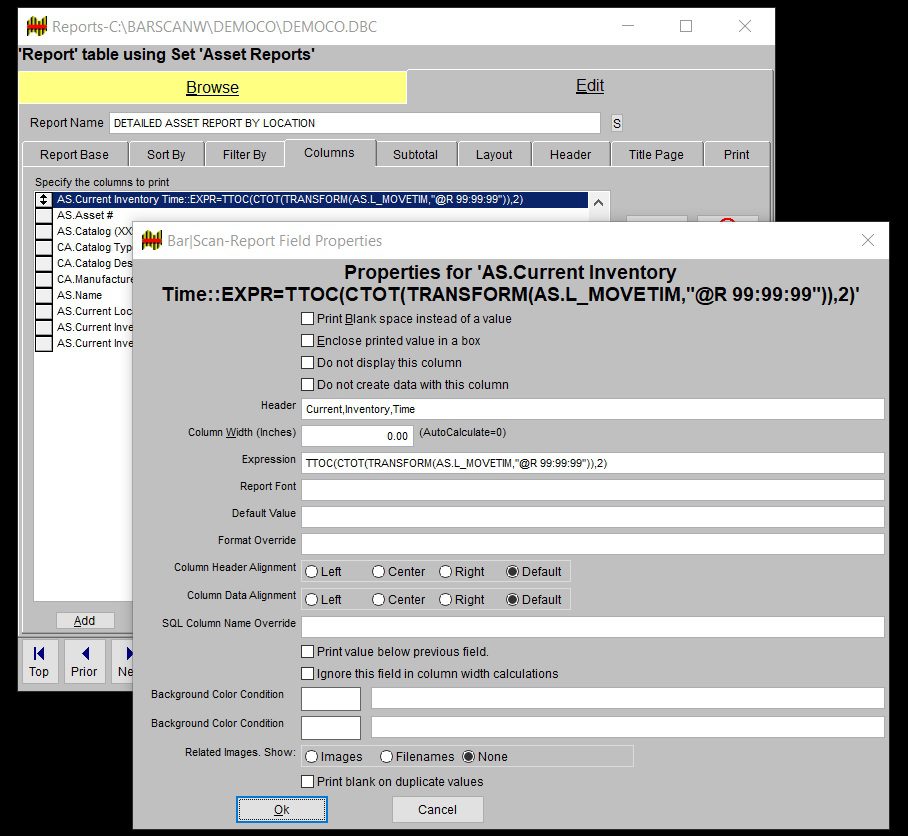The height and width of the screenshot is (836, 908).
Task: Open the Header tab
Action: click(570, 155)
